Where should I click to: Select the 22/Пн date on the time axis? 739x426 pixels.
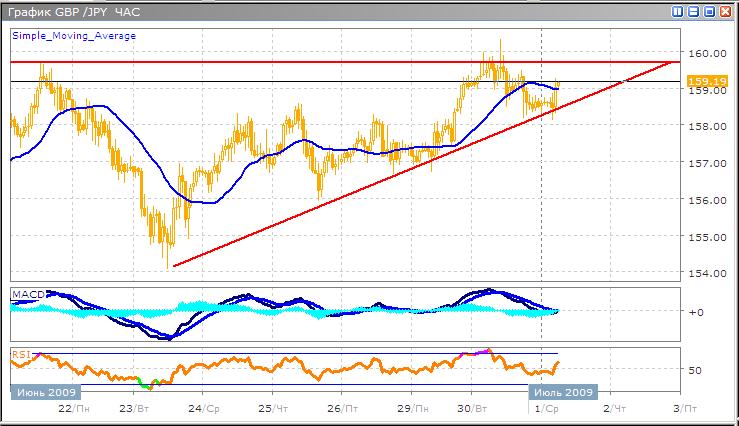click(71, 409)
